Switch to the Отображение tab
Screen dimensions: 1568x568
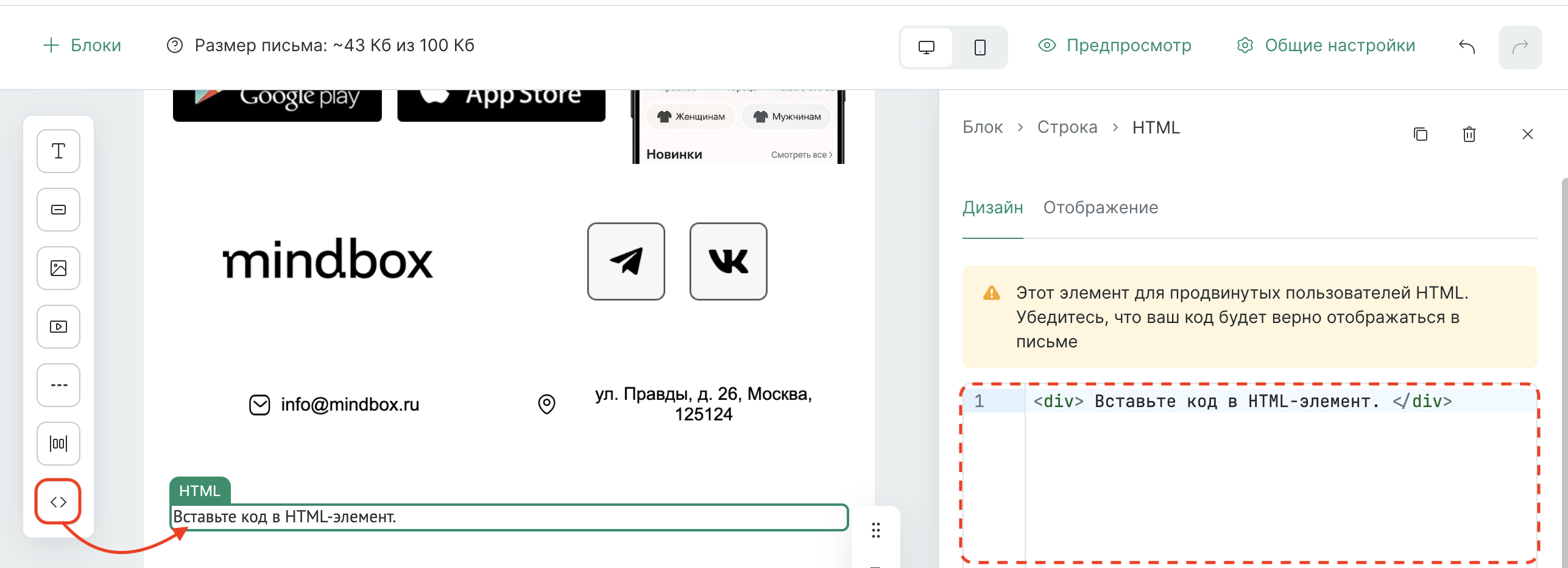[1101, 208]
